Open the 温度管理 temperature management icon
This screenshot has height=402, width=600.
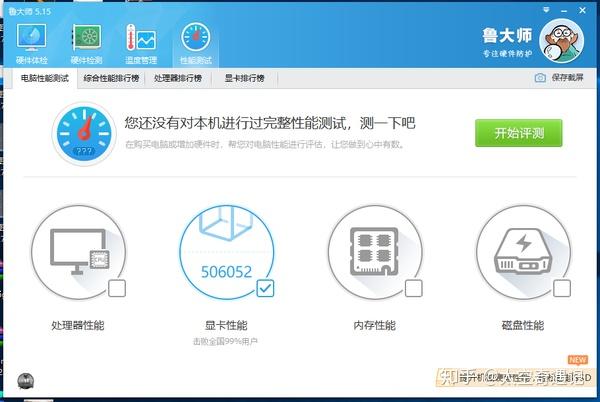[141, 44]
